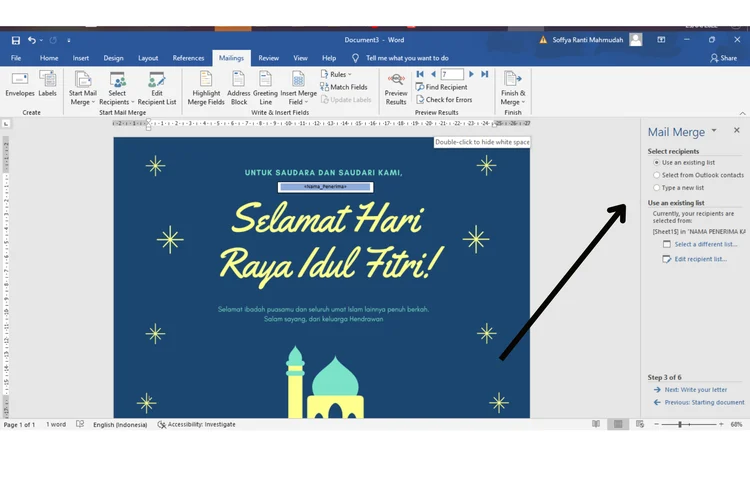Open Match Fields
Image resolution: width=750 pixels, height=500 pixels.
344,87
